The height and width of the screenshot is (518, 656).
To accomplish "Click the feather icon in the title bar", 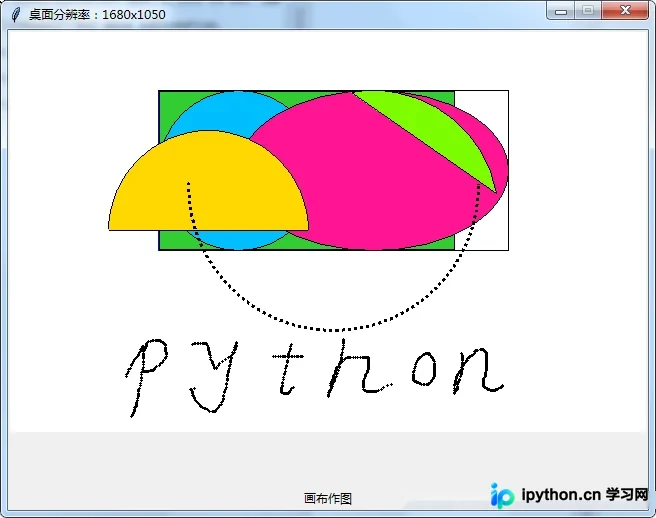I will pos(15,14).
